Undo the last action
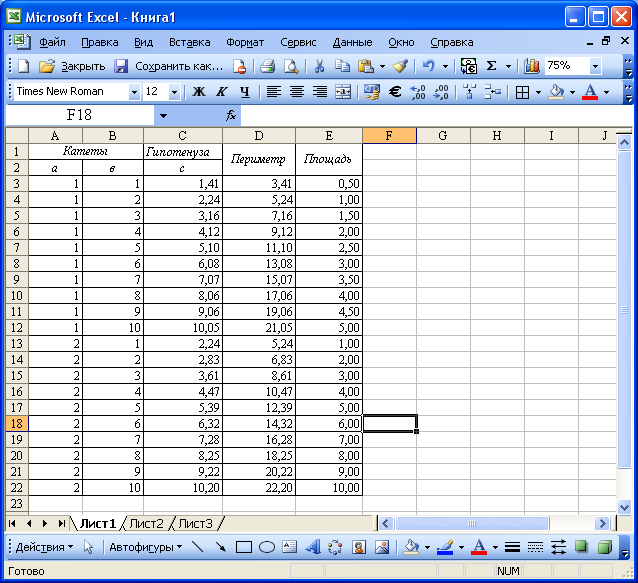The image size is (638, 583). (x=428, y=66)
